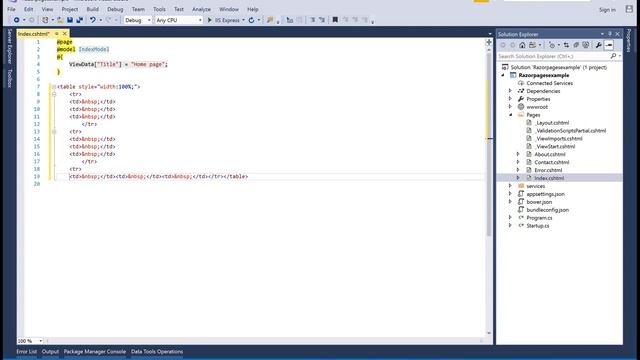Click the Uncomment Selected Lines icon
This screenshot has height=360, width=640.
[x=322, y=20]
